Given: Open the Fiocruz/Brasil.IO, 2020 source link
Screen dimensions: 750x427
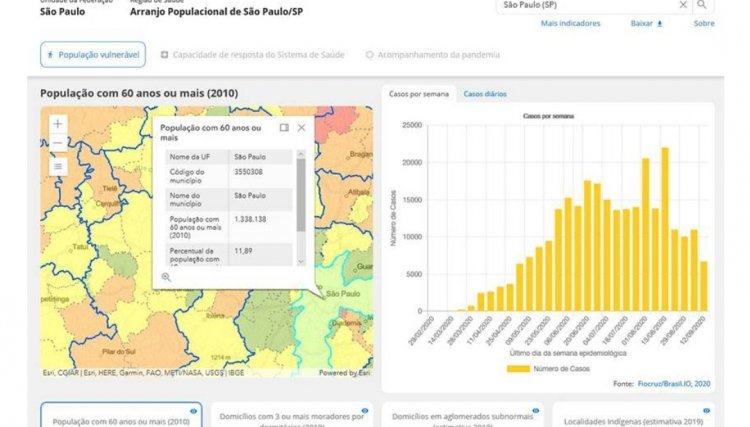Looking at the screenshot, I should pos(674,383).
